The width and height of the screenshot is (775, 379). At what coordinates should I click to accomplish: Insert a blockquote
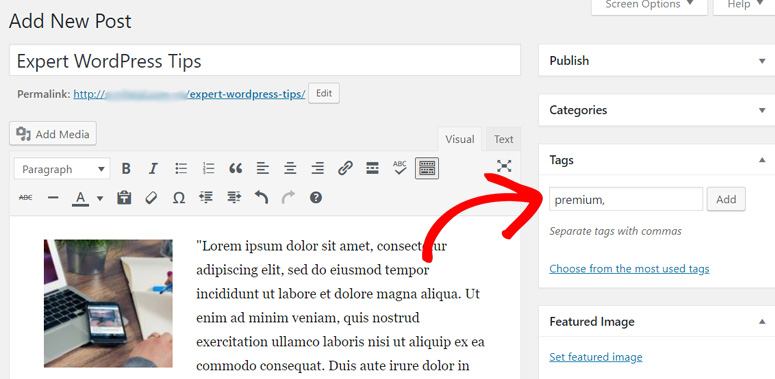tap(235, 169)
